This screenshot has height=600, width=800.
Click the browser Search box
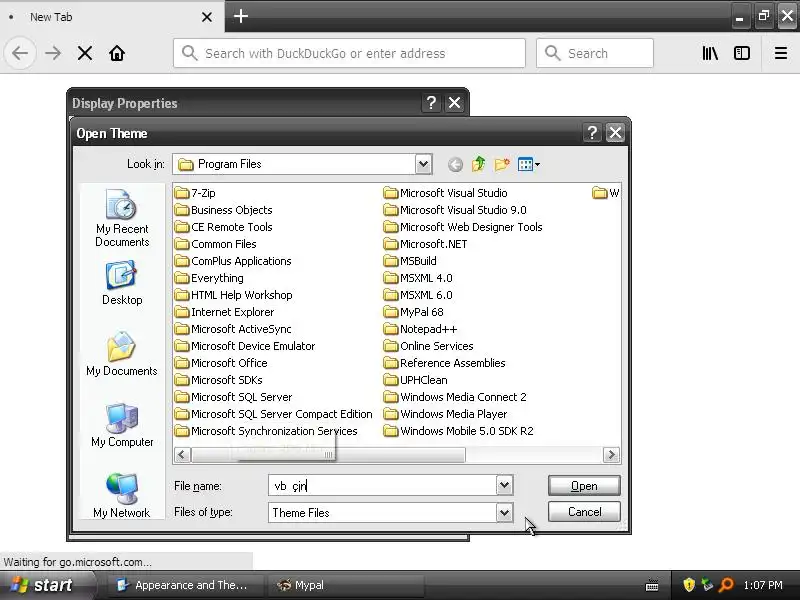[595, 53]
